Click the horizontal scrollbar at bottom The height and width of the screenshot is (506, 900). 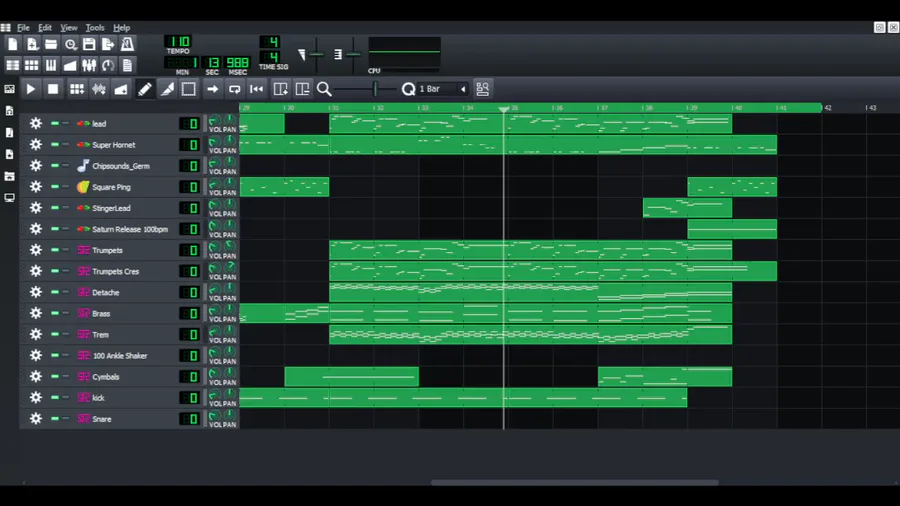point(575,482)
